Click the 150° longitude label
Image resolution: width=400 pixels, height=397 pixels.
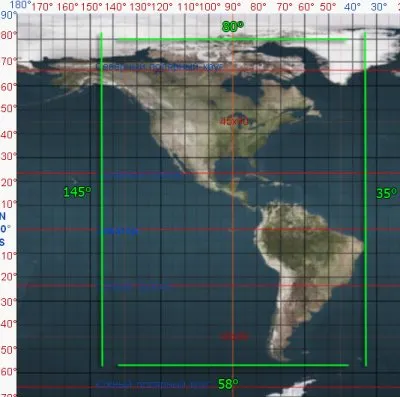91,7
